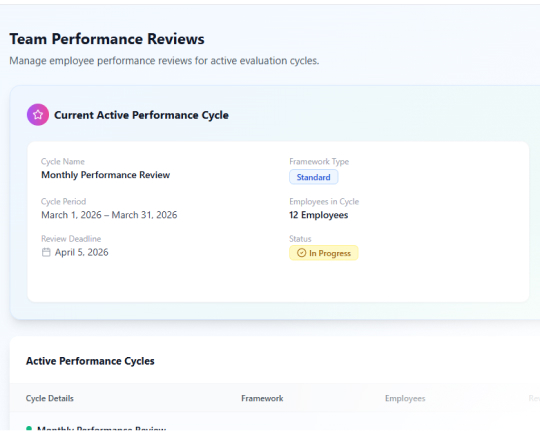Click the March 1 – March 31 cycle period
This screenshot has width=540, height=431.
[109, 215]
